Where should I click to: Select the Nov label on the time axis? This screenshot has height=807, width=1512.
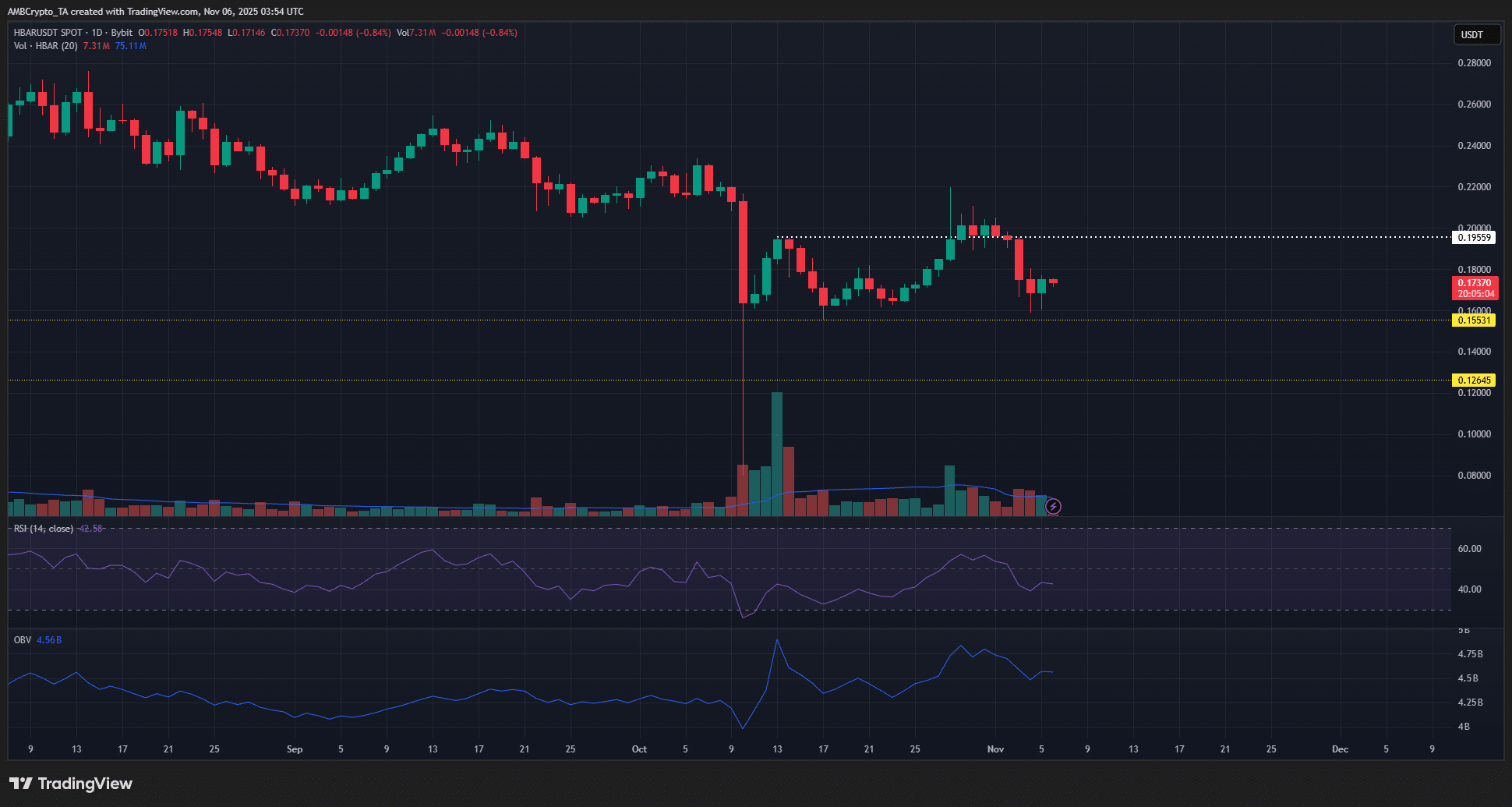[995, 749]
